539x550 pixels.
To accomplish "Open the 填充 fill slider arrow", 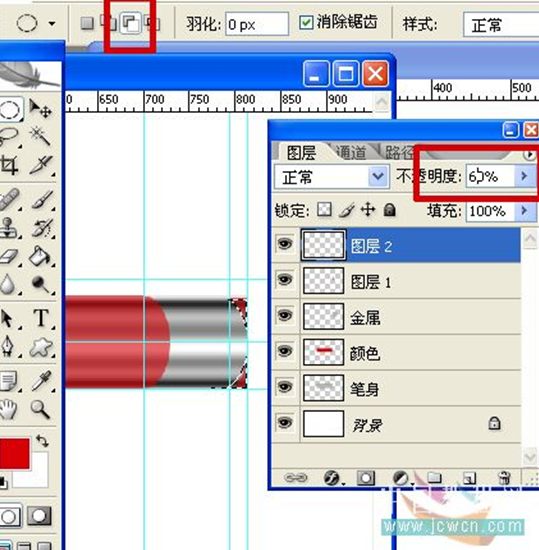I will click(524, 211).
